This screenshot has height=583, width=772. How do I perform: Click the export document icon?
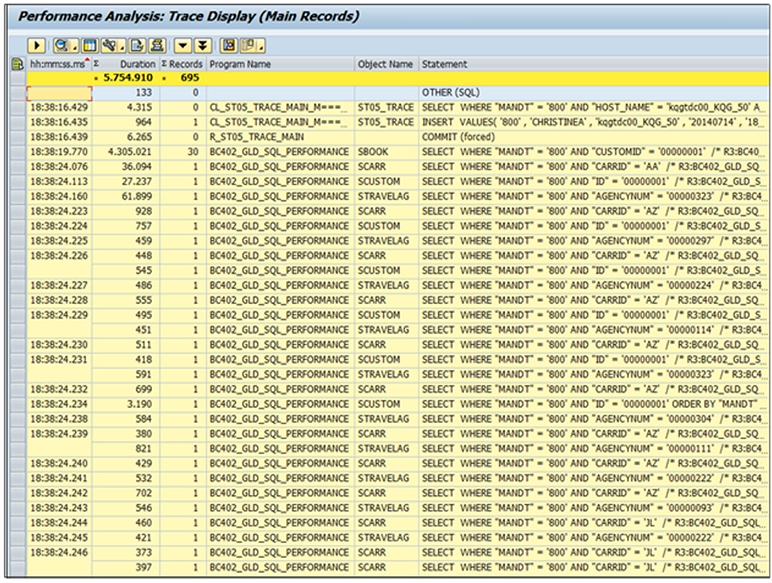[139, 45]
